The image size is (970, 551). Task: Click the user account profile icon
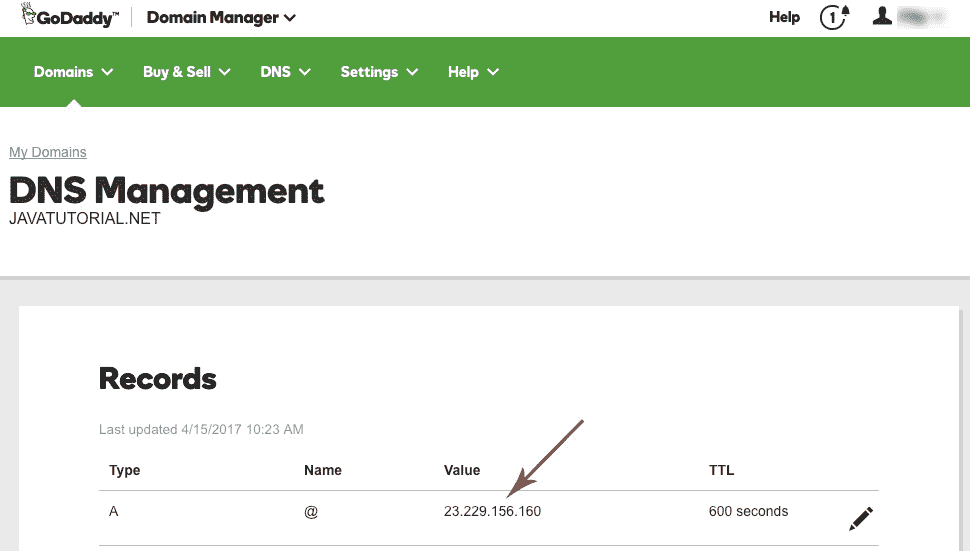(x=882, y=16)
